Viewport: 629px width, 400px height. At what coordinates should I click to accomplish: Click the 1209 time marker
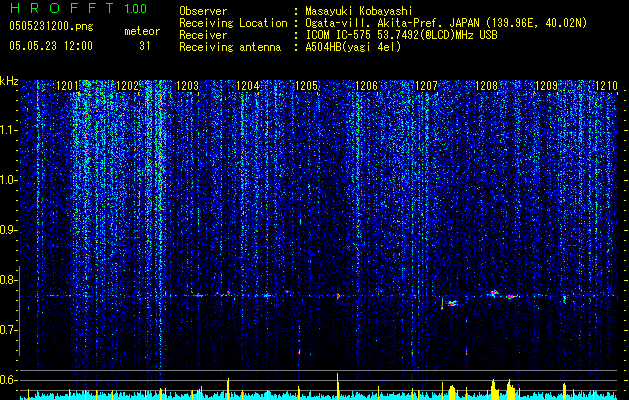[547, 86]
